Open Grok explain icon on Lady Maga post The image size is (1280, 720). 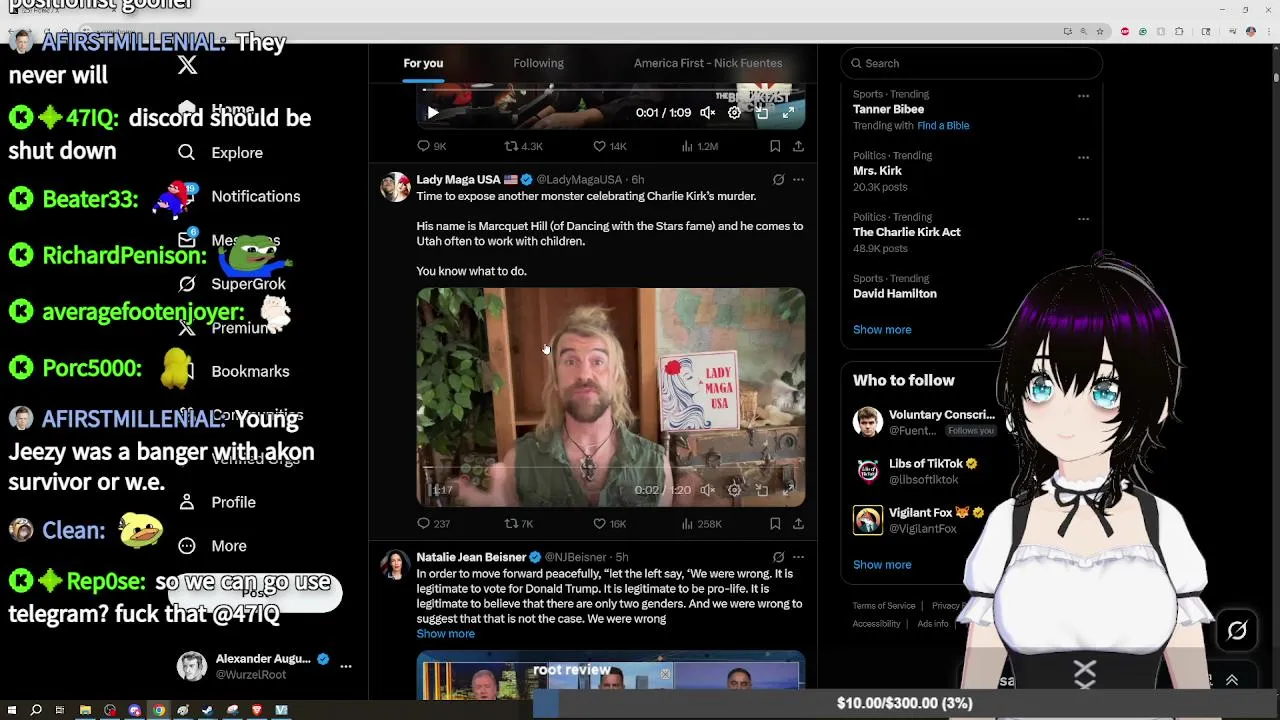point(778,180)
